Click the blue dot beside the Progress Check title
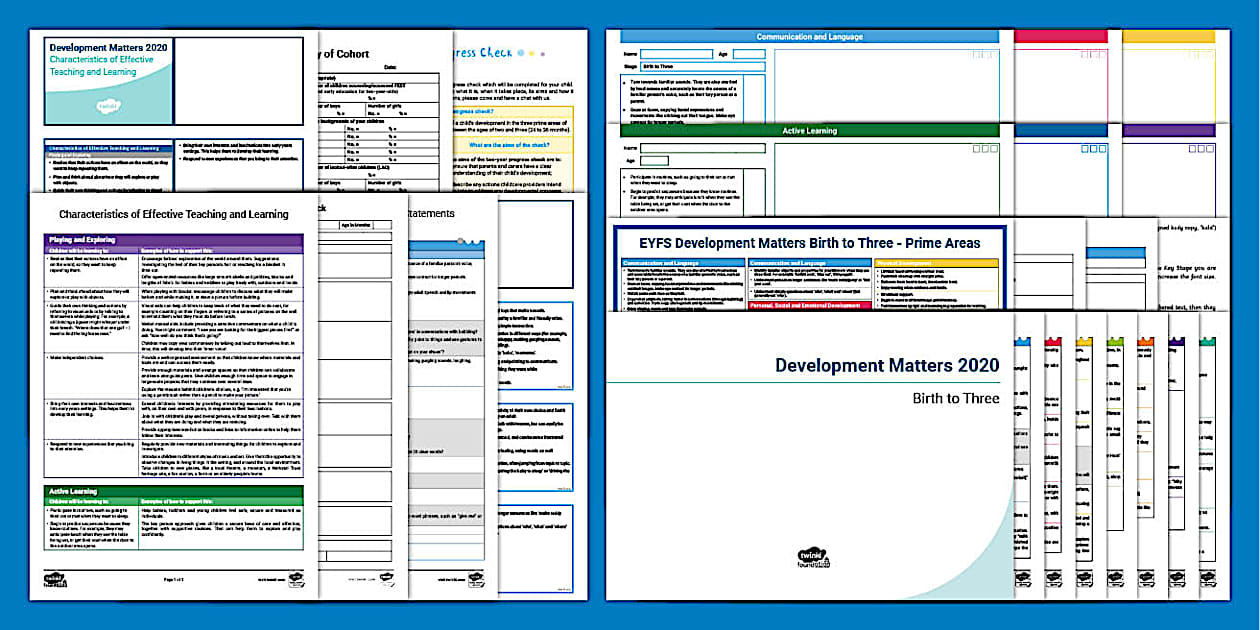 tap(521, 53)
